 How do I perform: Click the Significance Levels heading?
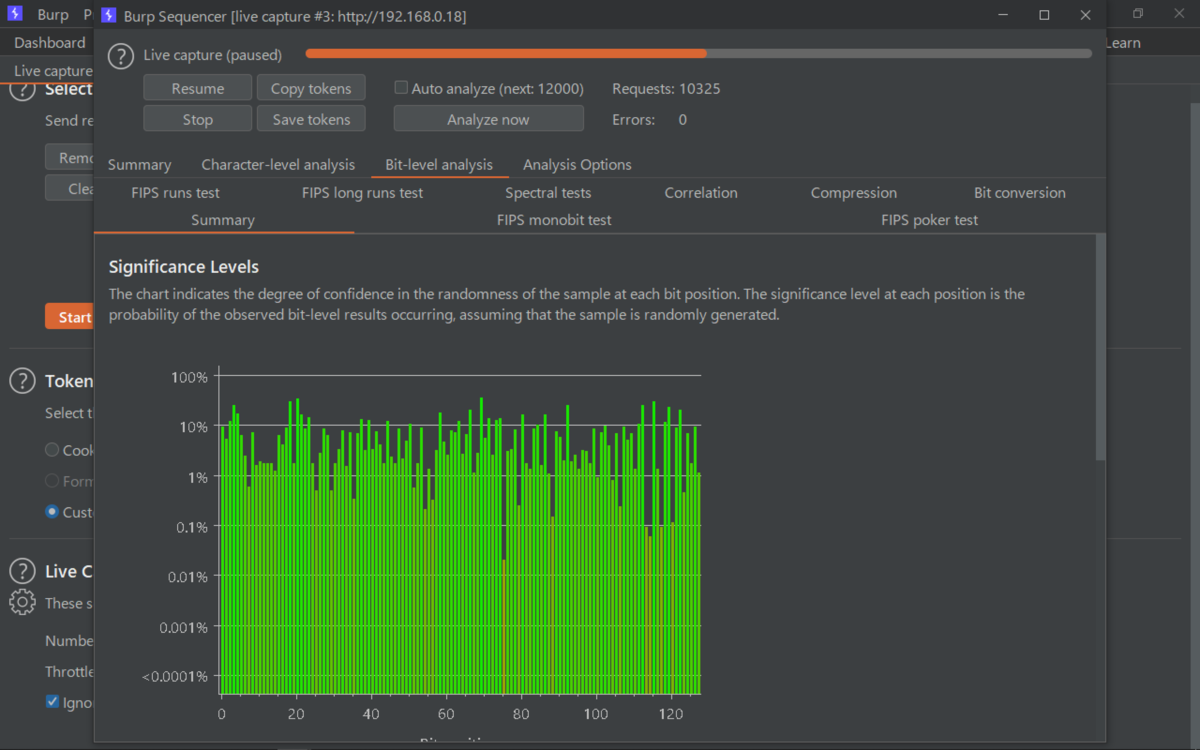pos(184,267)
